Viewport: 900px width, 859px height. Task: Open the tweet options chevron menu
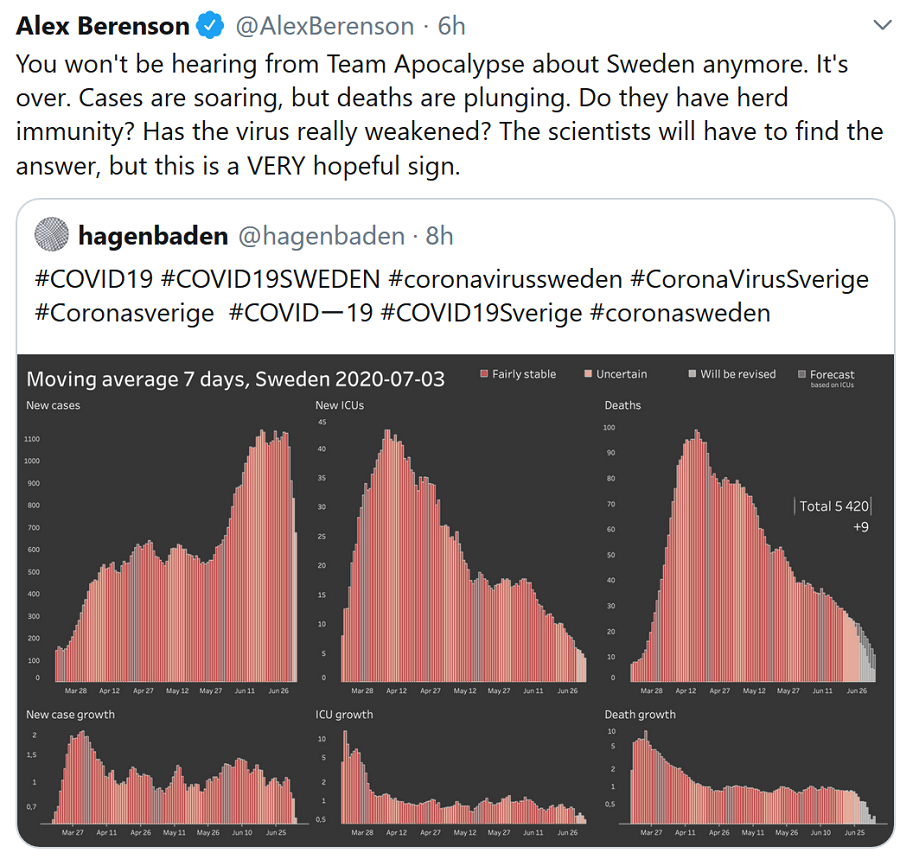(882, 25)
